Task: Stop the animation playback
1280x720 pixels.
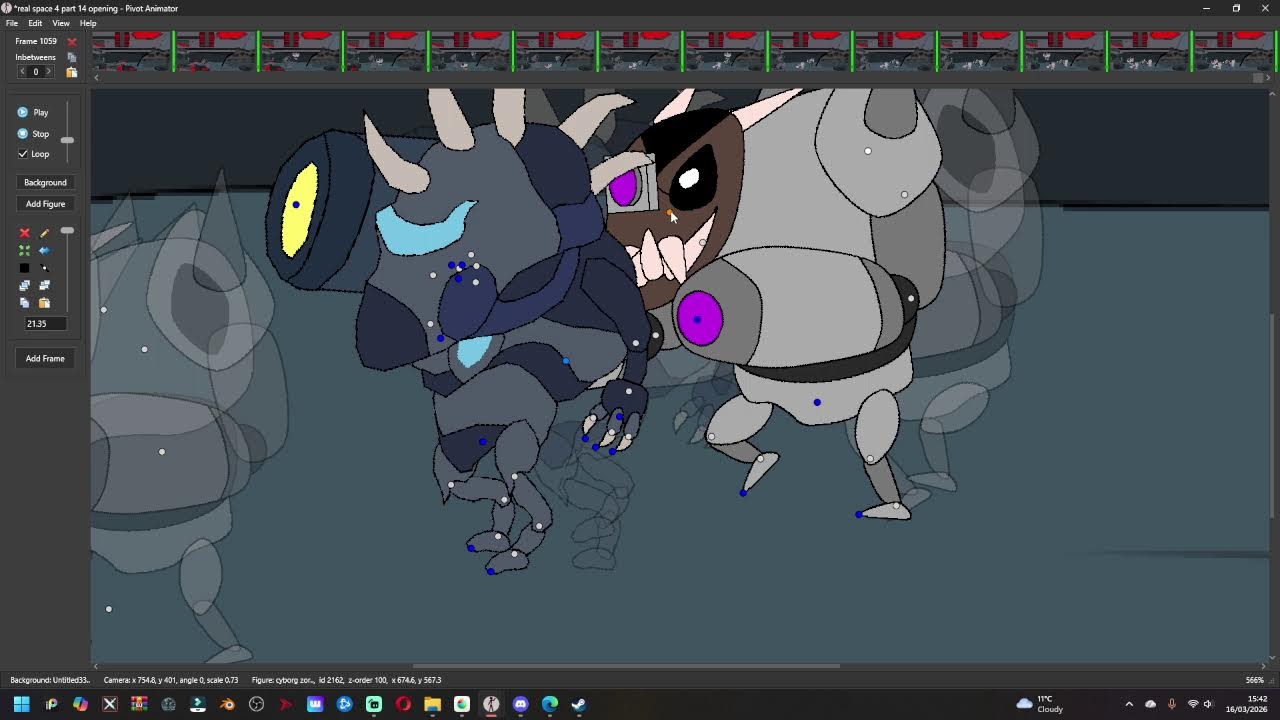Action: (x=33, y=133)
